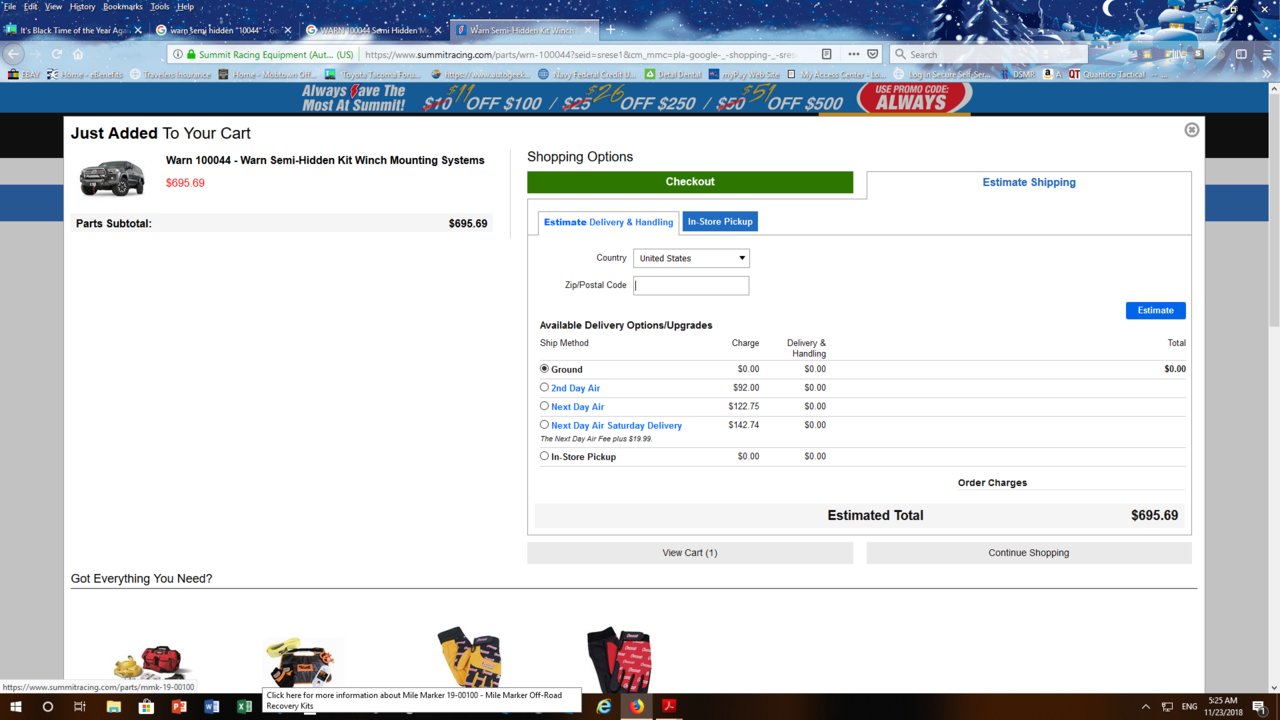Open new tab with plus icon
Screen dimensions: 1280x720
pyautogui.click(x=611, y=30)
